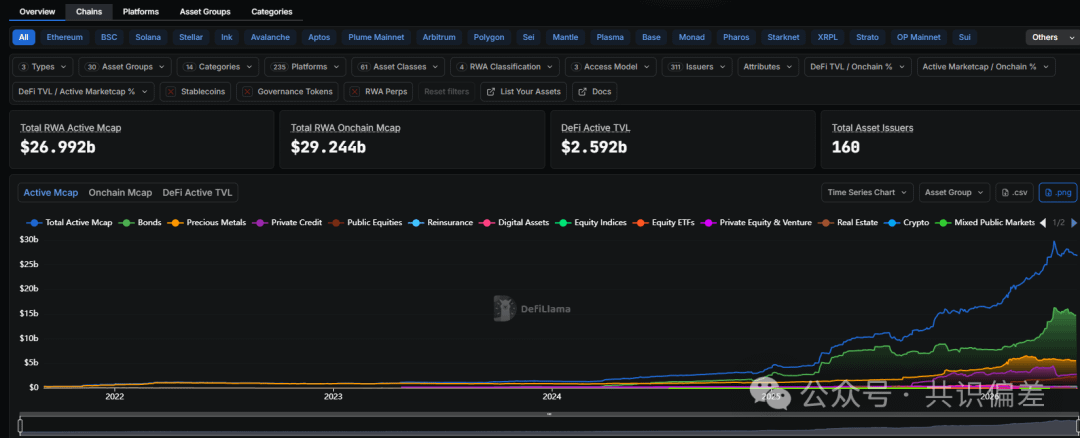
Task: Filter by Stellar chain
Action: pos(191,37)
